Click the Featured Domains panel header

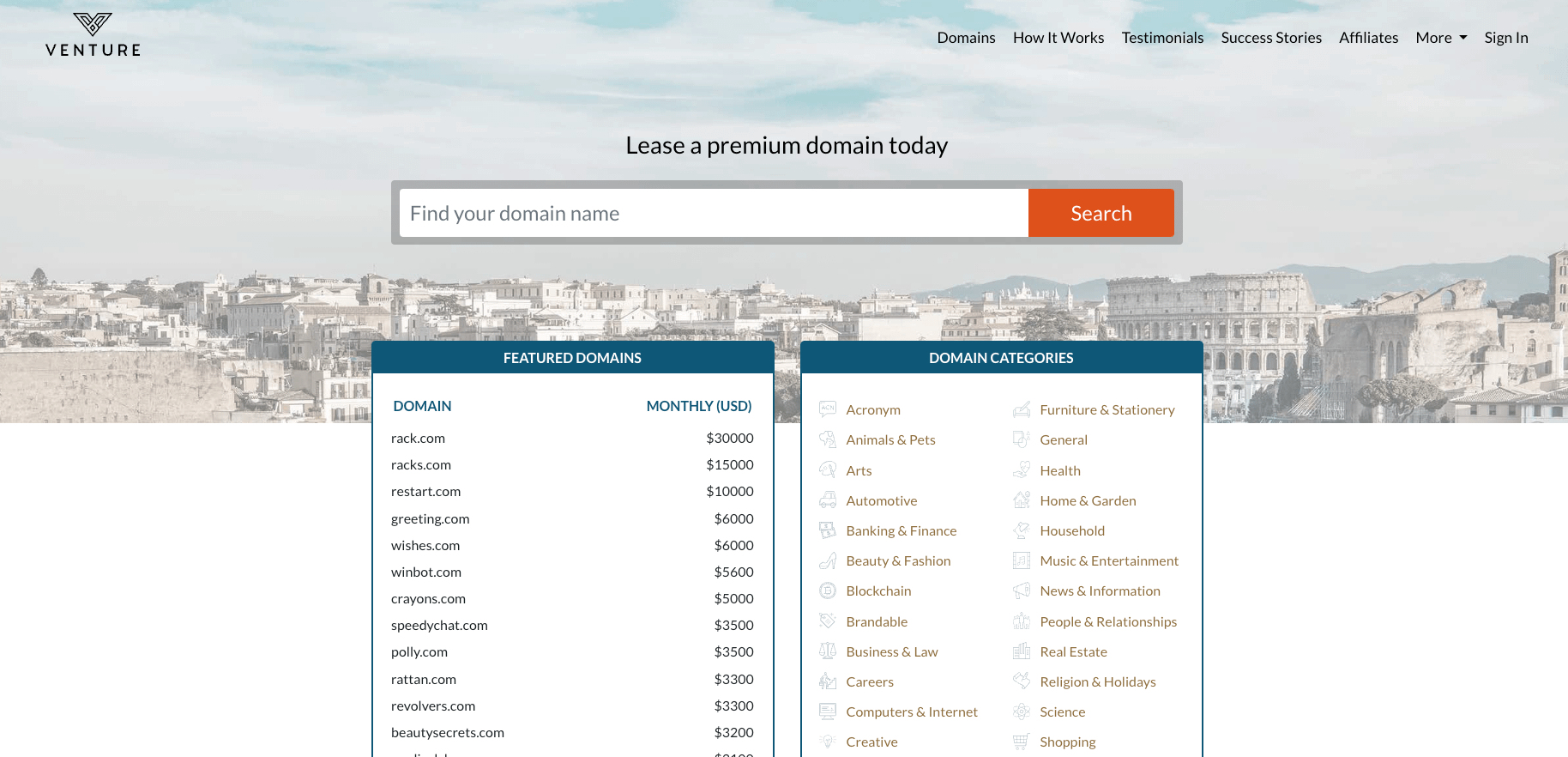tap(572, 358)
